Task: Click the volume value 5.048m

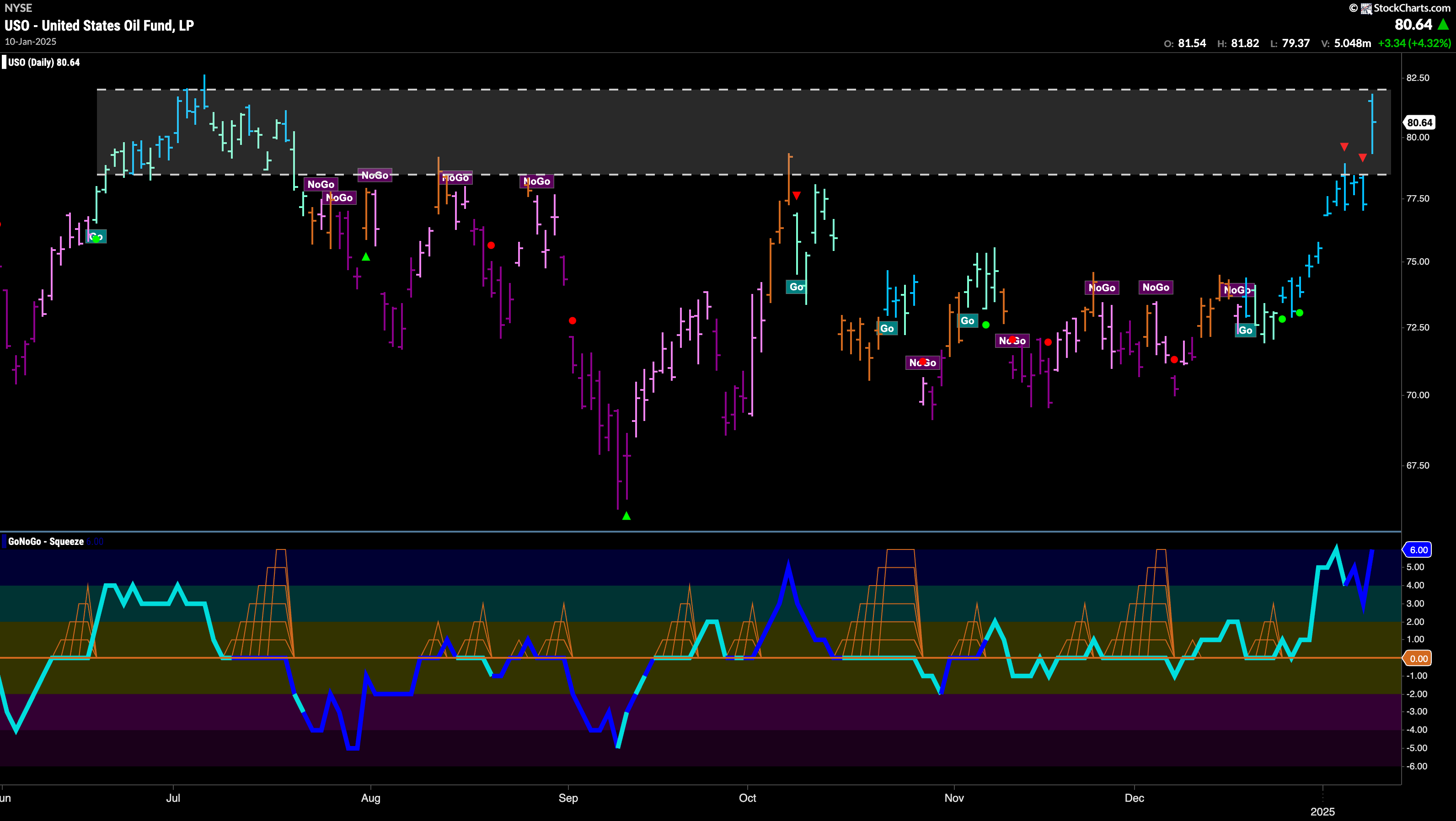Action: (1353, 43)
